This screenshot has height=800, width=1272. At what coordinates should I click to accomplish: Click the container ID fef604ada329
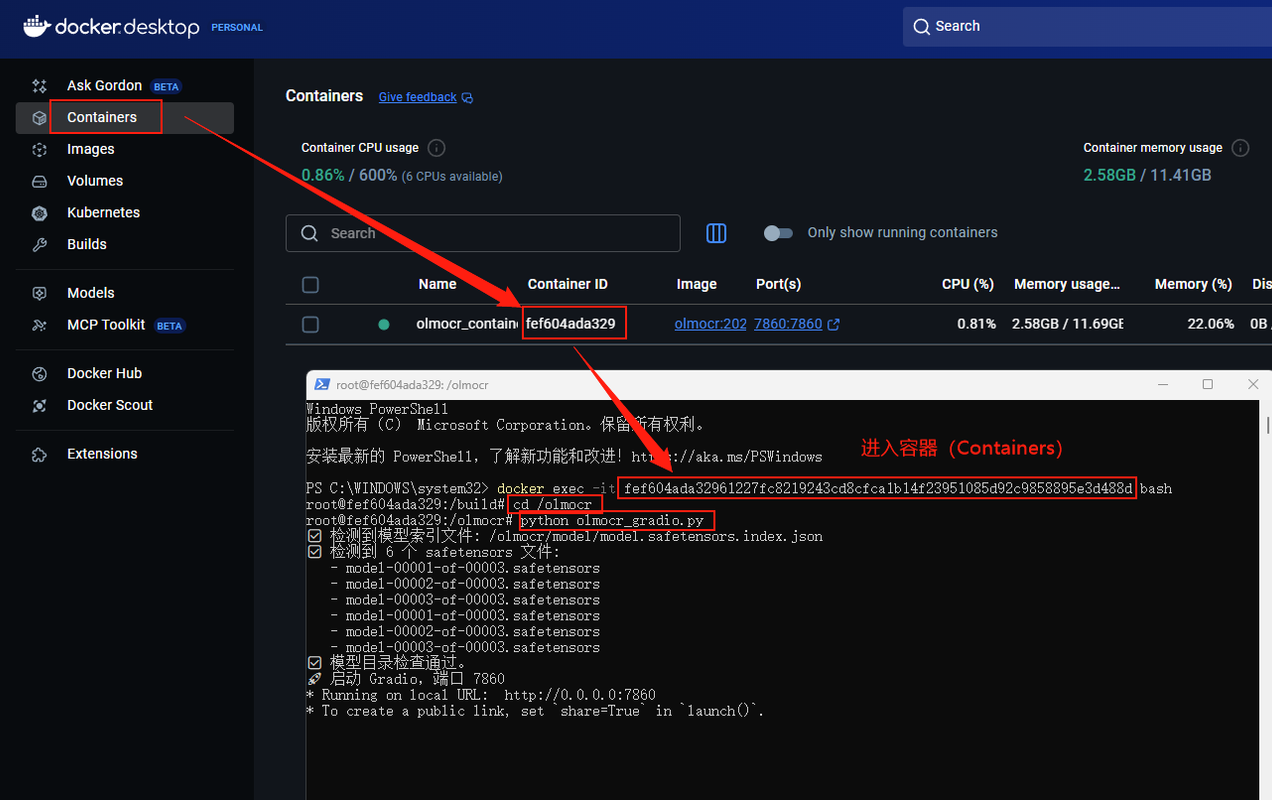click(x=571, y=324)
